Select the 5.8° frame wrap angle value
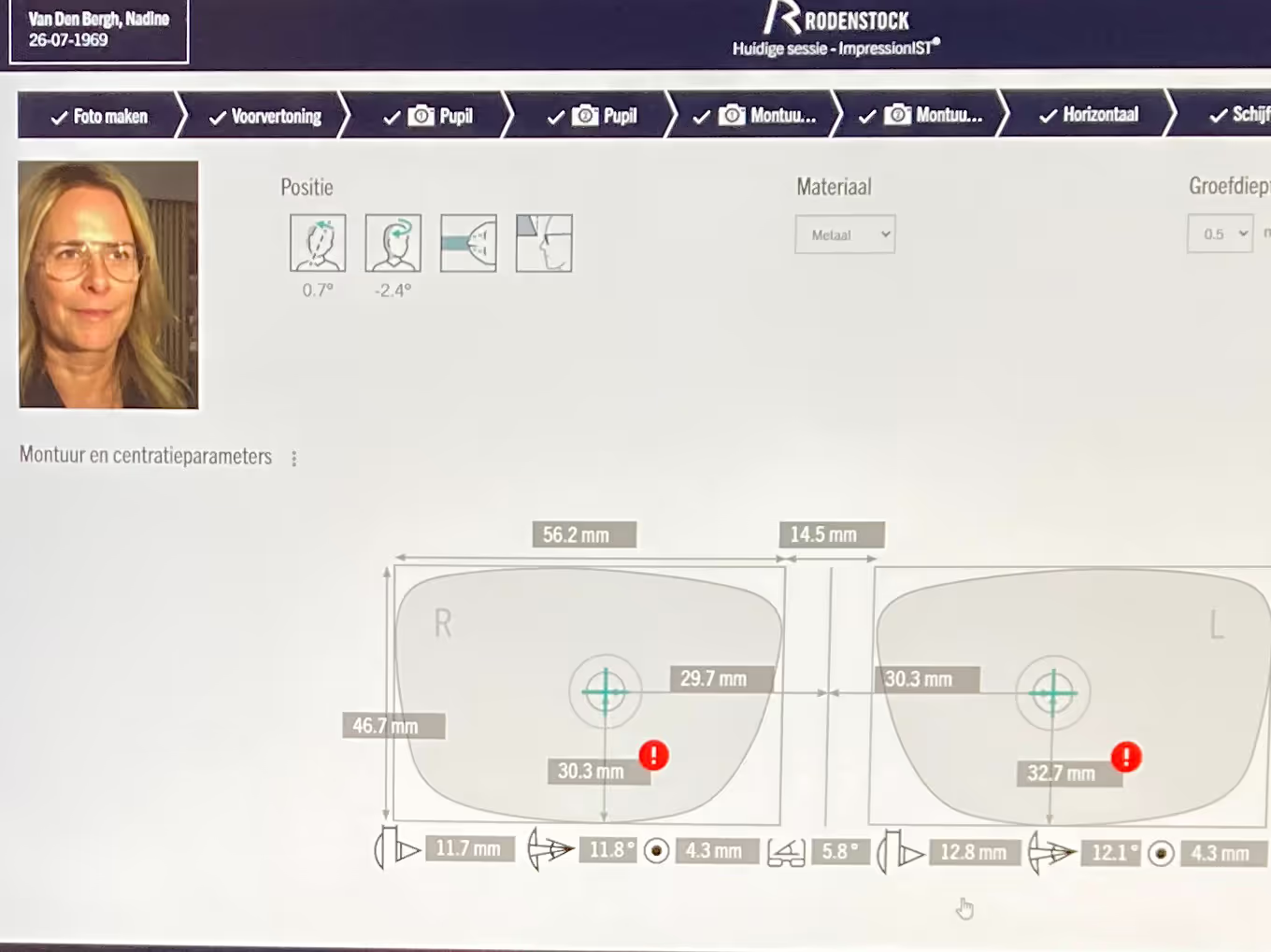 pyautogui.click(x=840, y=852)
